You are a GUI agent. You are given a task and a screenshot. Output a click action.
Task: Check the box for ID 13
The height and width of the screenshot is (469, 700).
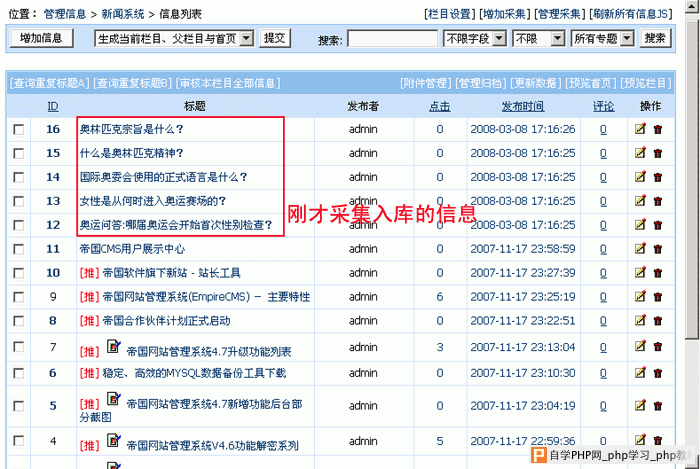[x=19, y=201]
